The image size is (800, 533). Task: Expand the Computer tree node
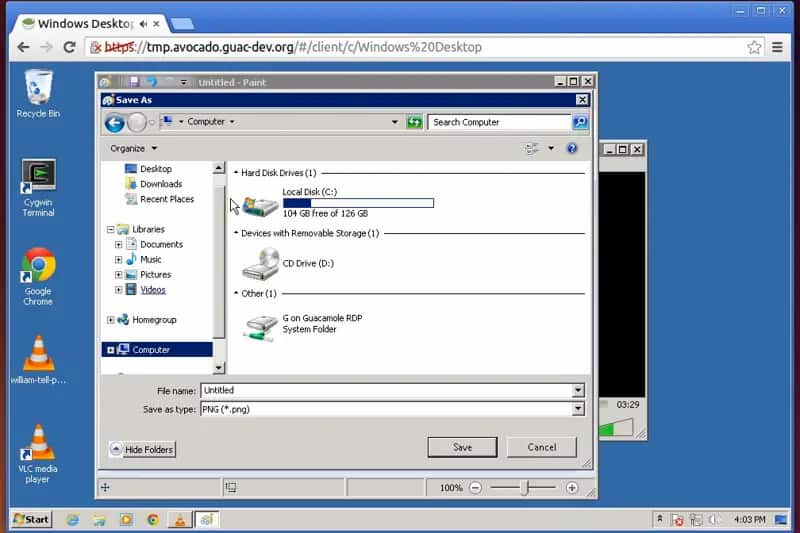coord(110,350)
